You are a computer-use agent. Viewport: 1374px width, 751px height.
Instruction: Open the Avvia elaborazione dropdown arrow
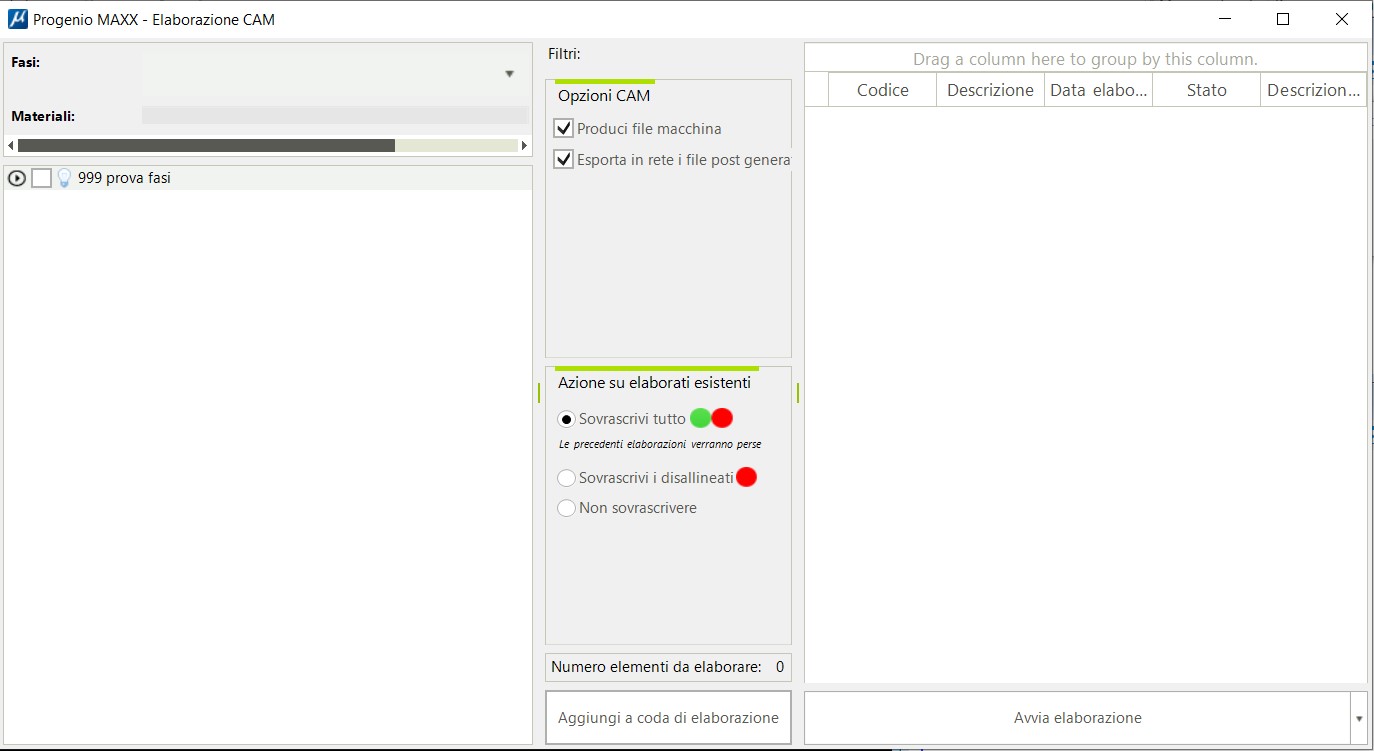1358,718
